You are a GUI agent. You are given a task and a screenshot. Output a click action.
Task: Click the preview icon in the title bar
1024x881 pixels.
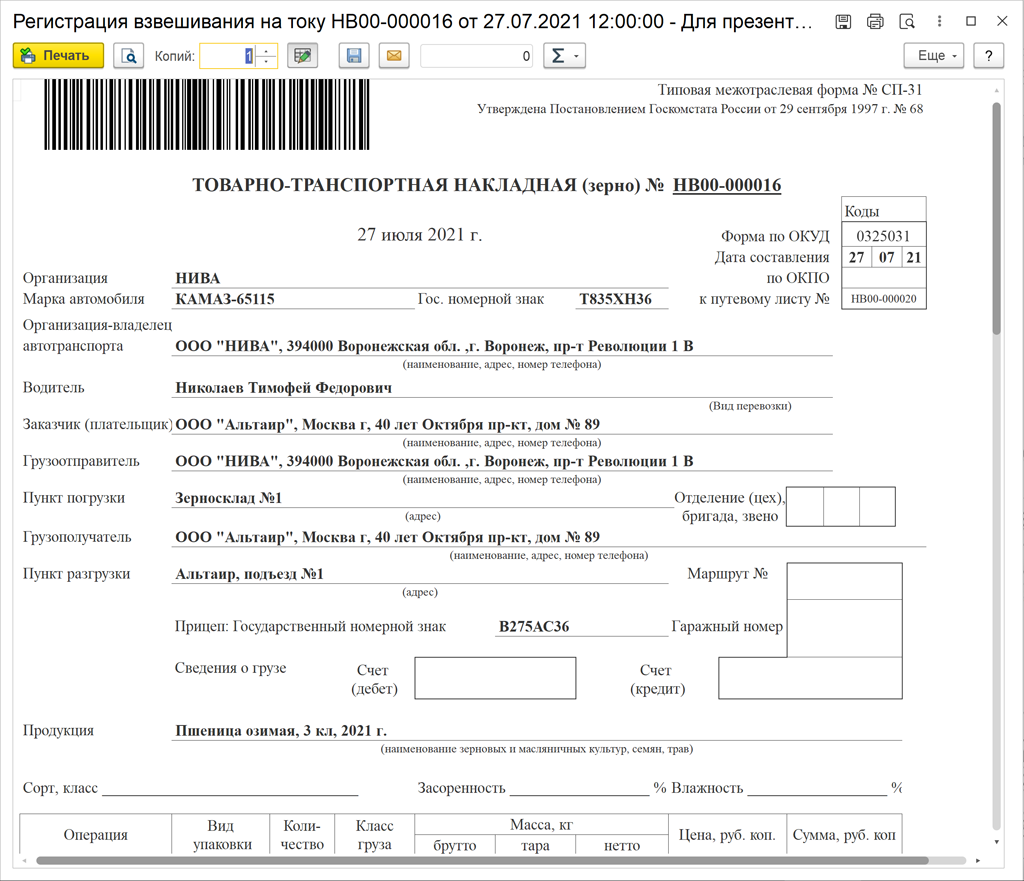coord(907,21)
